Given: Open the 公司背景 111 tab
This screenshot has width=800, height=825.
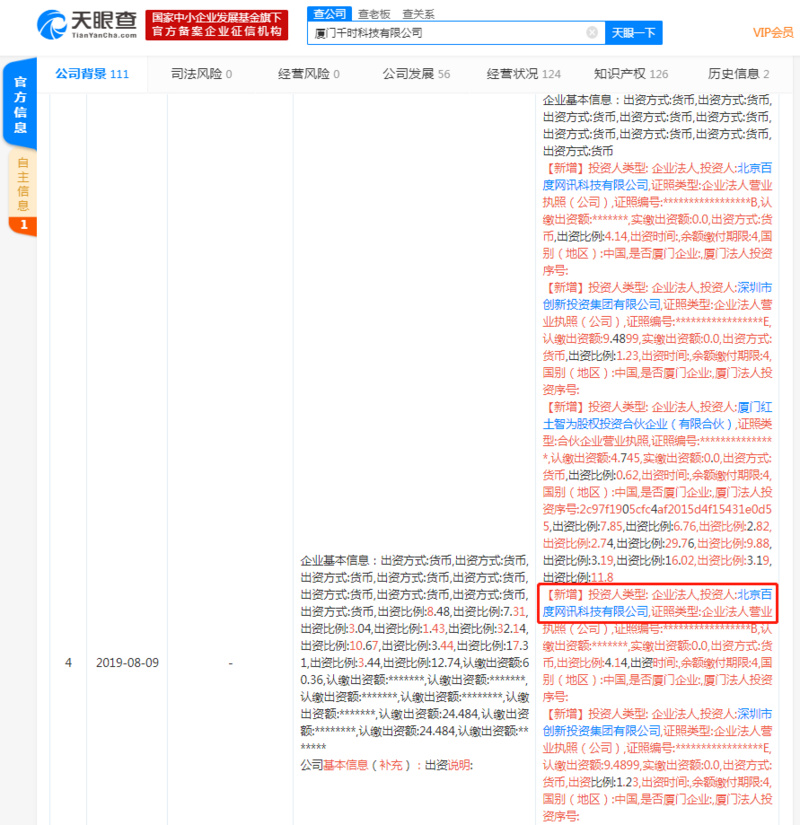Looking at the screenshot, I should [91, 74].
